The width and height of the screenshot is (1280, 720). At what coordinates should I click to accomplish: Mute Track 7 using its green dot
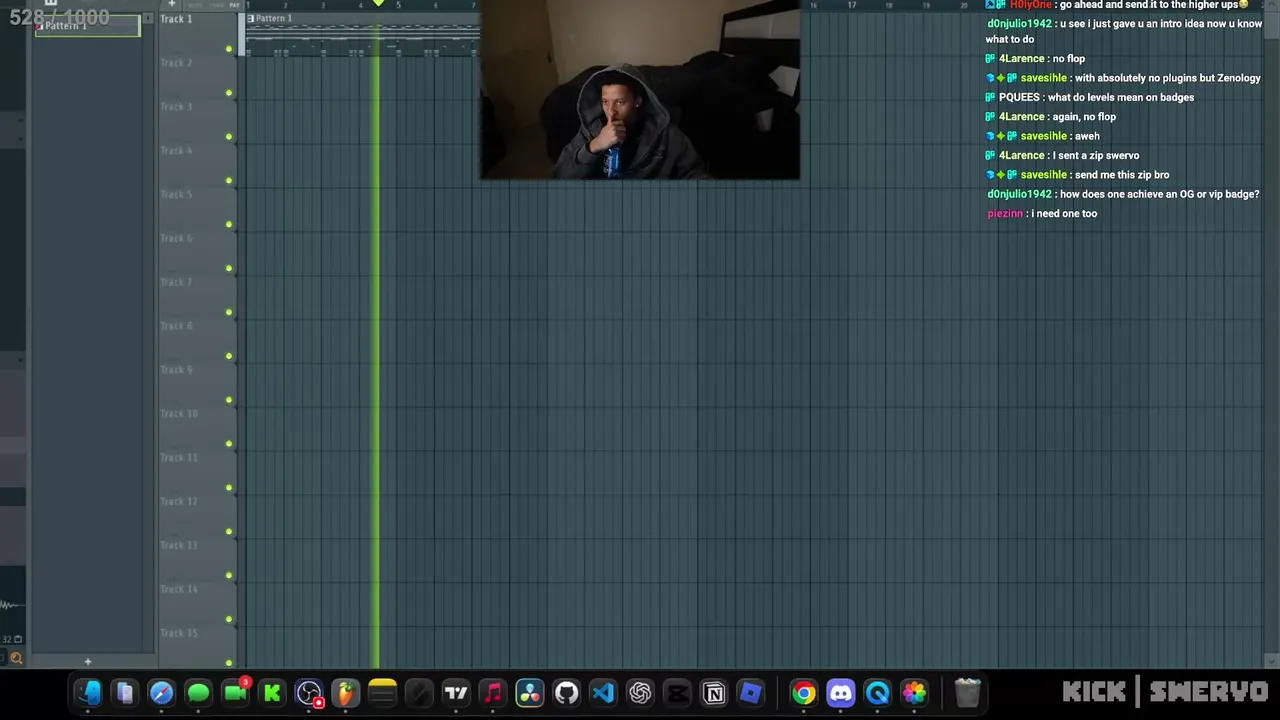(229, 312)
